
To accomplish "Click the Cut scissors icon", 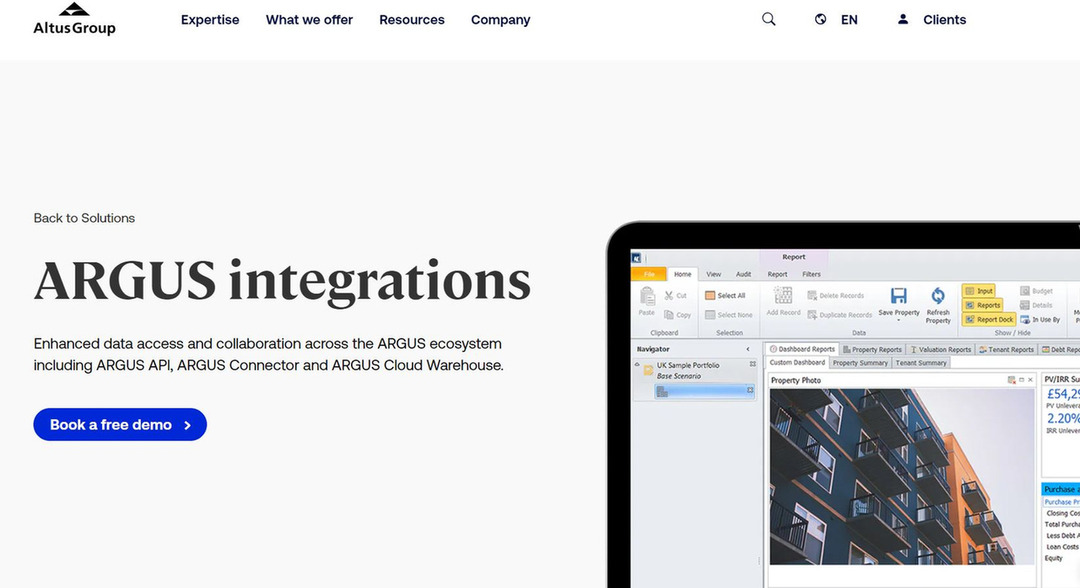I will tap(669, 295).
